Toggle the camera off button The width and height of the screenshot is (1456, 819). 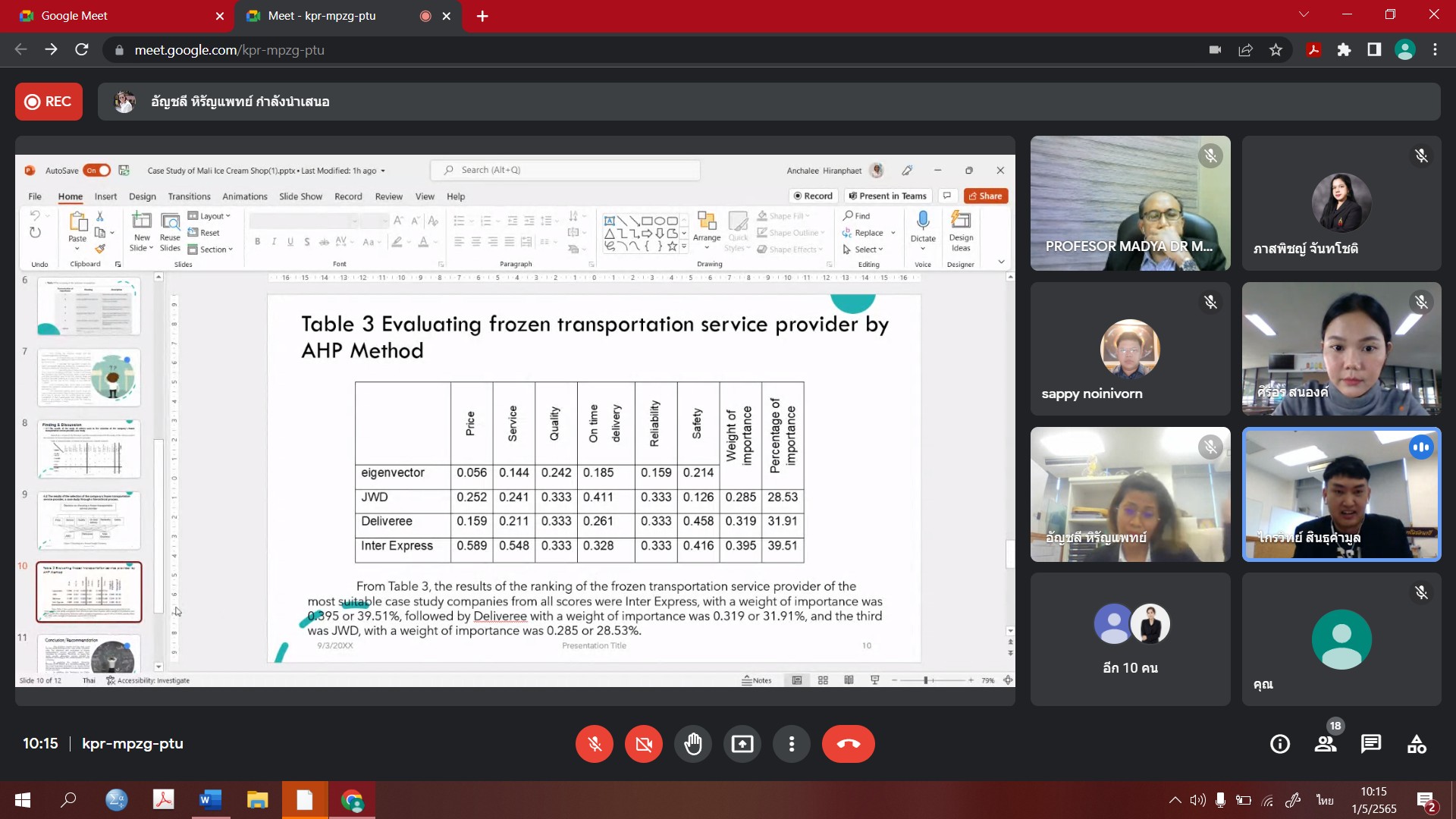[x=643, y=744]
